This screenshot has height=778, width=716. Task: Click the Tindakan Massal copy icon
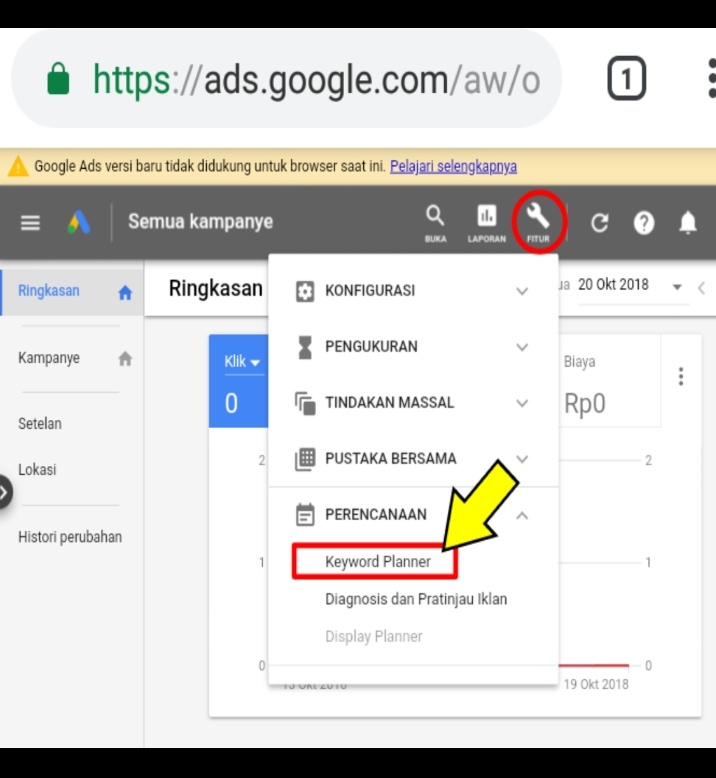(305, 403)
